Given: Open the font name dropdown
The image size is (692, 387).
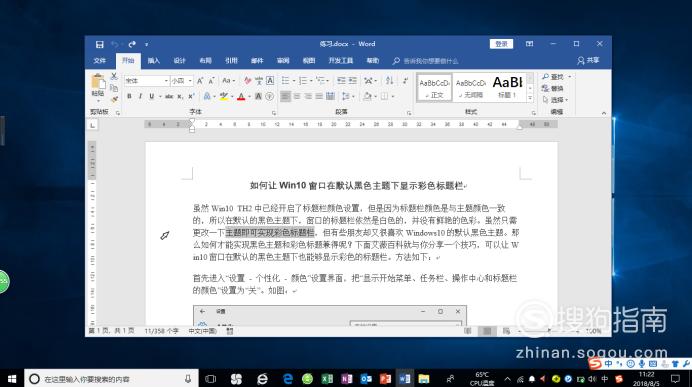Looking at the screenshot, I should (x=166, y=81).
